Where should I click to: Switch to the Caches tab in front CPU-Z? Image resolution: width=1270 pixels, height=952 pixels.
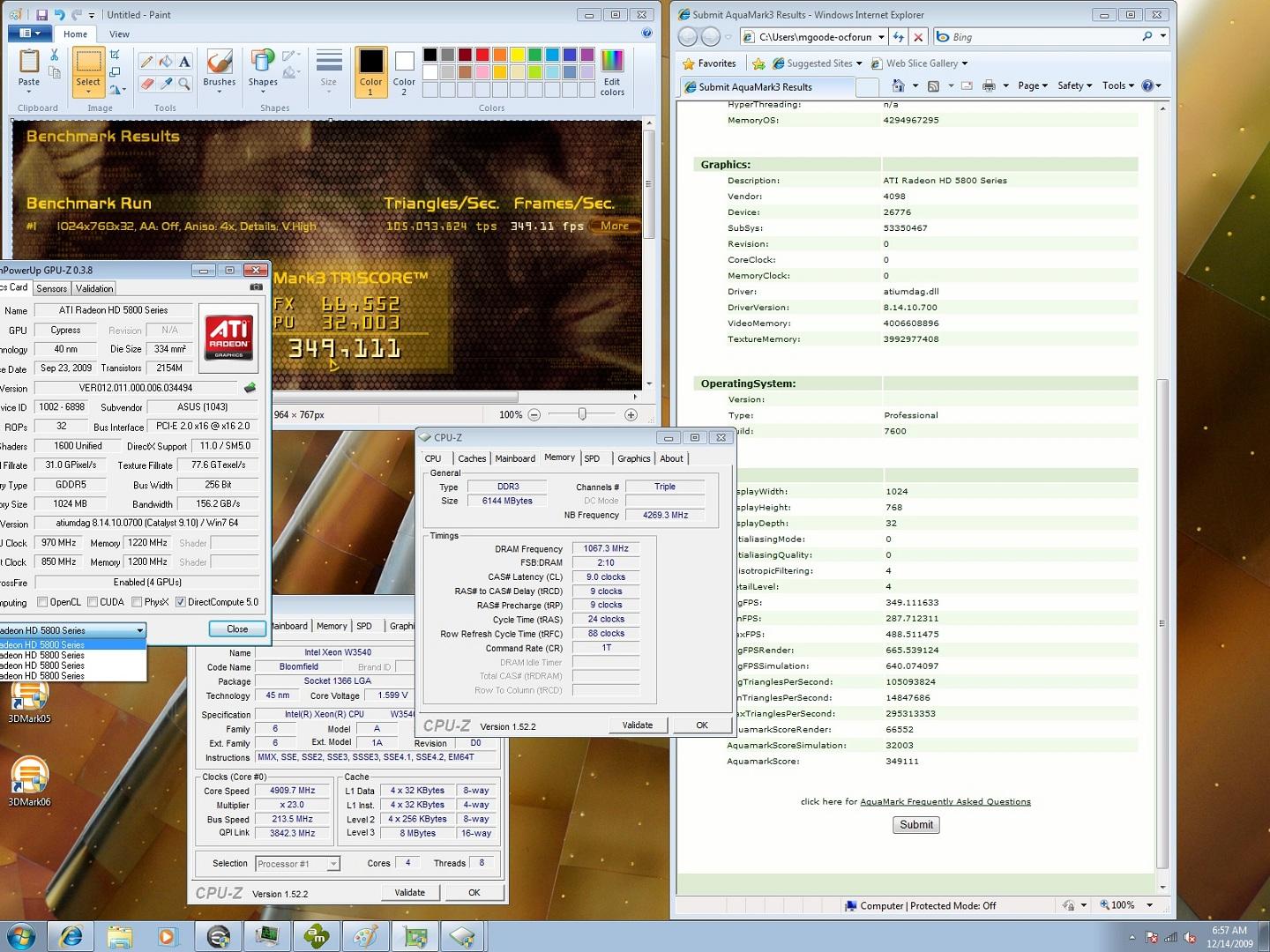click(x=472, y=458)
